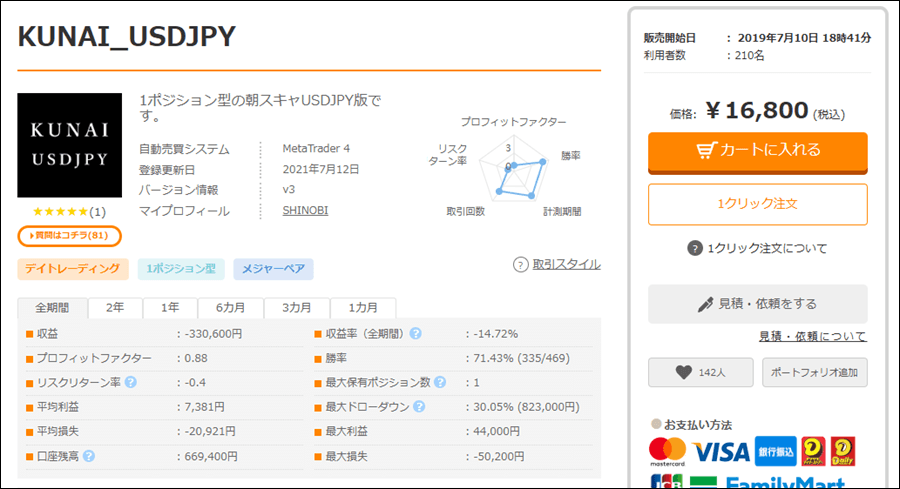Screen dimensions: 900x489
Task: Click the 最大損失 value -50,200円
Action: pos(499,456)
